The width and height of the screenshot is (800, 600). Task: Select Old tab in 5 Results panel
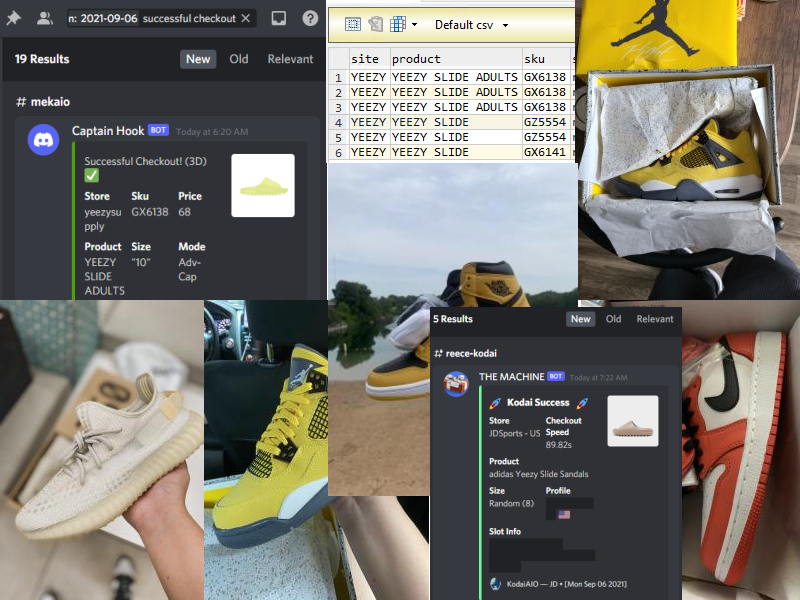(x=613, y=319)
